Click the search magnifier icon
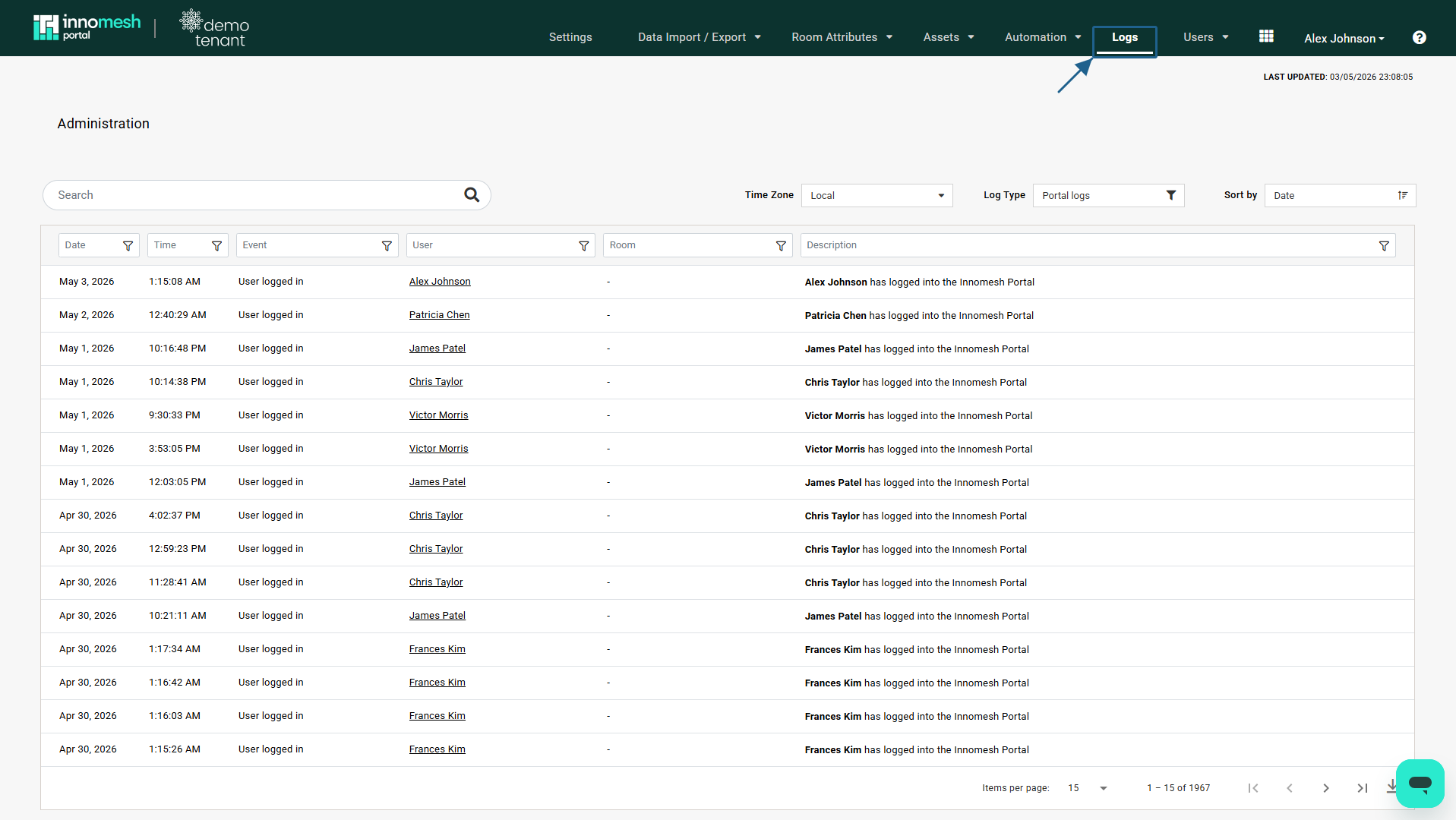Image resolution: width=1456 pixels, height=820 pixels. (472, 195)
